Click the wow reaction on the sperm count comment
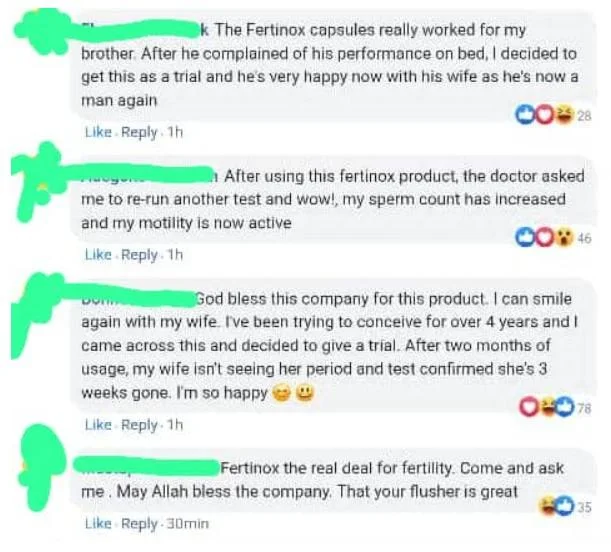 coord(563,237)
